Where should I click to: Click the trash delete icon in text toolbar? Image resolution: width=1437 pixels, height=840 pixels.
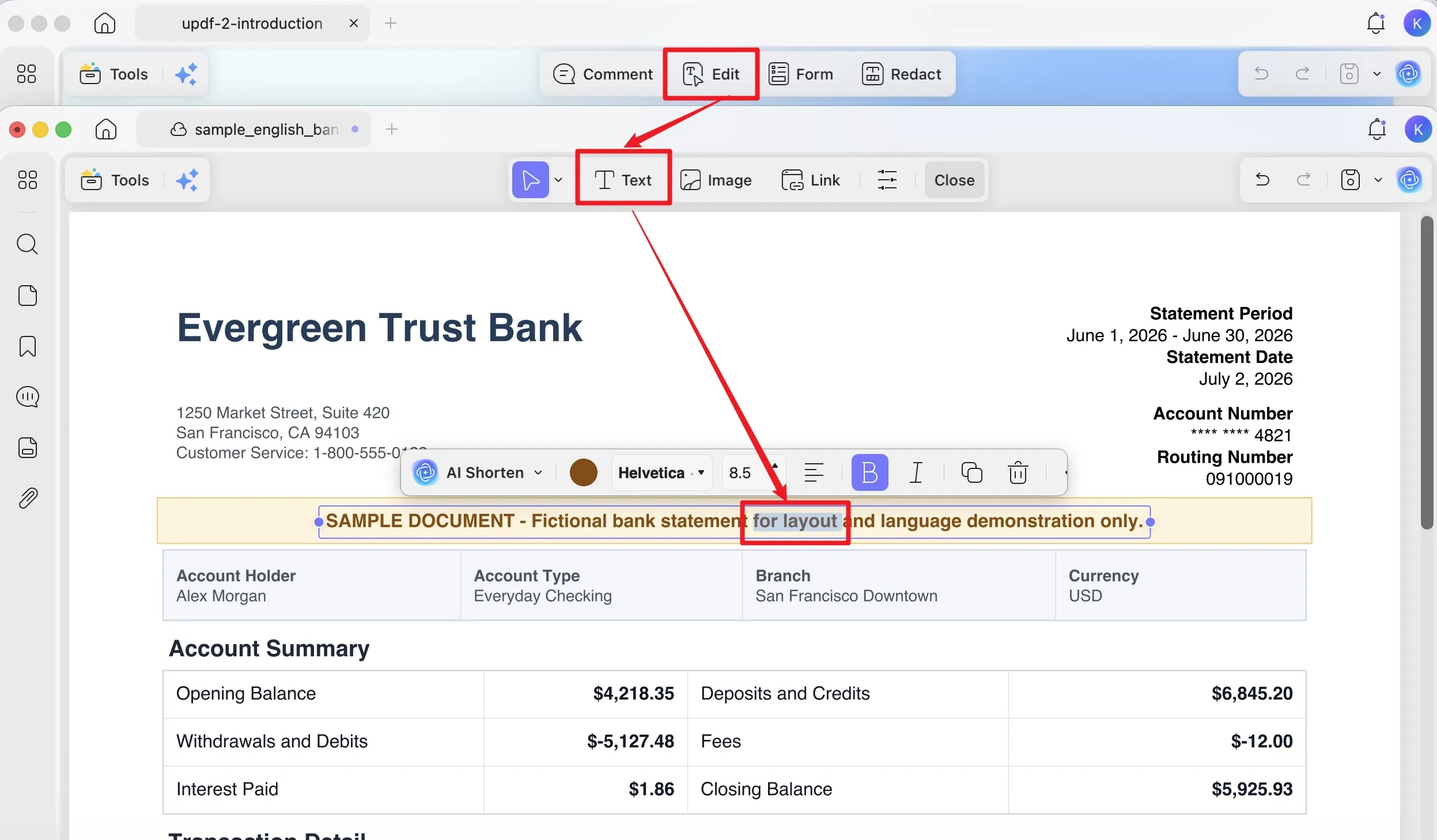1018,472
